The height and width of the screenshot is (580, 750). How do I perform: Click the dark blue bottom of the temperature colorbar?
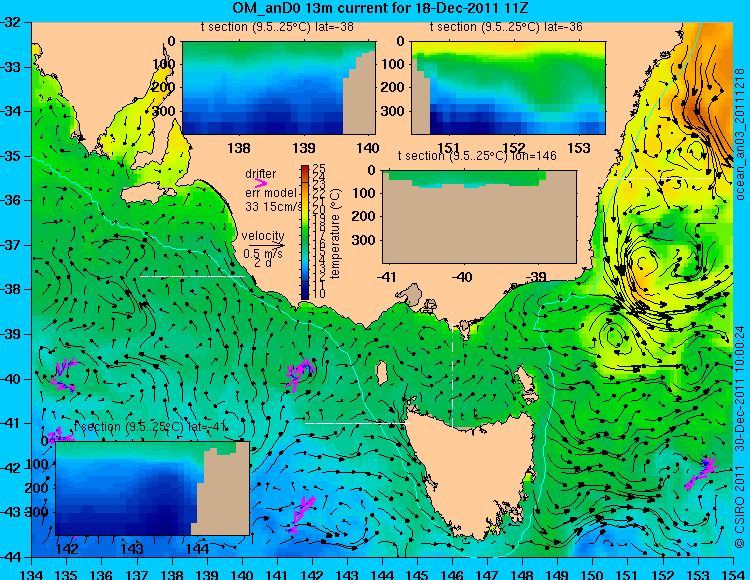coord(305,293)
